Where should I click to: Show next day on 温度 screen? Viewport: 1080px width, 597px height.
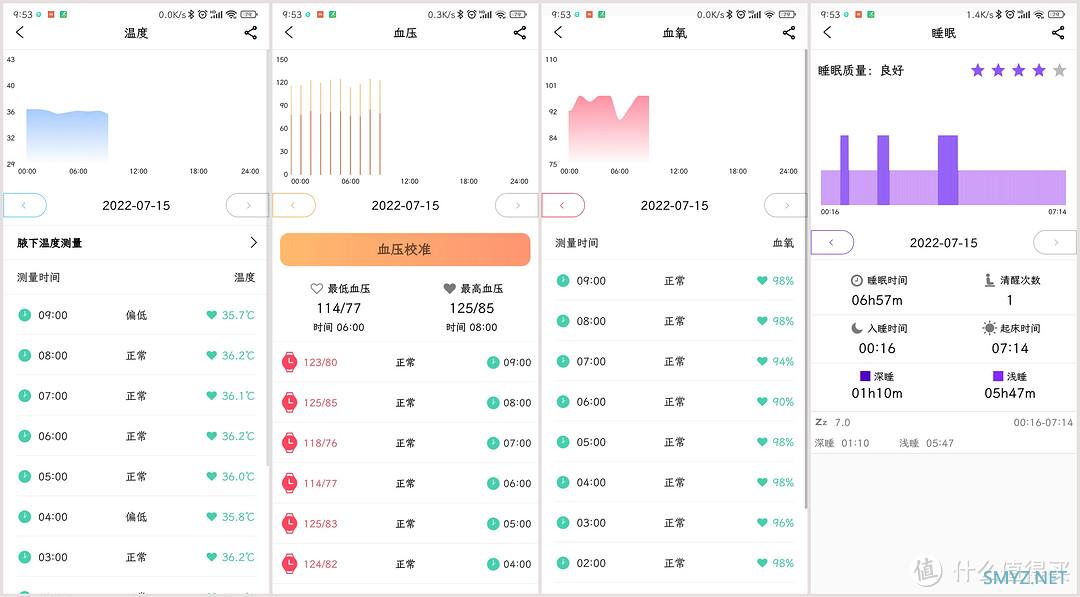pyautogui.click(x=247, y=205)
